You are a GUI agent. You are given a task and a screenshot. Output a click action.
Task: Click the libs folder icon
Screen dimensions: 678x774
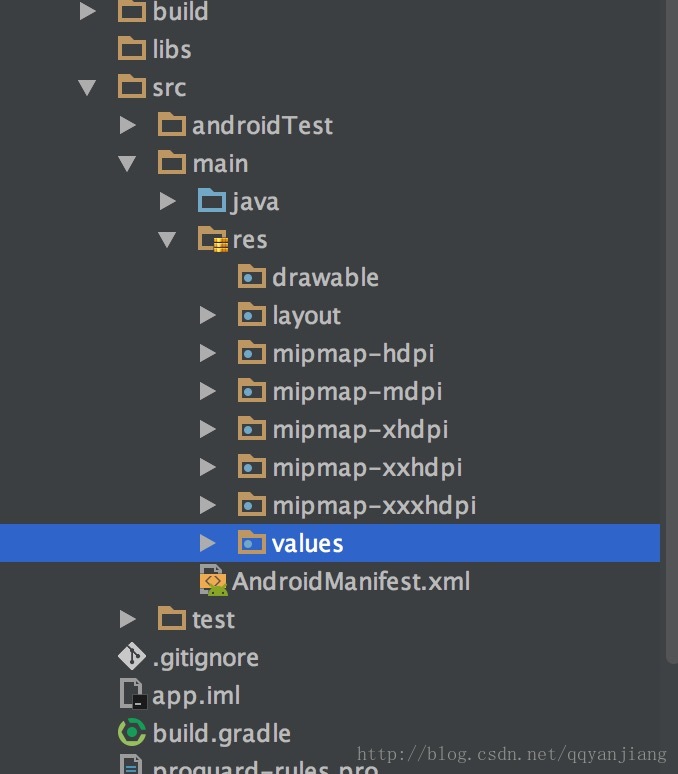tap(132, 48)
